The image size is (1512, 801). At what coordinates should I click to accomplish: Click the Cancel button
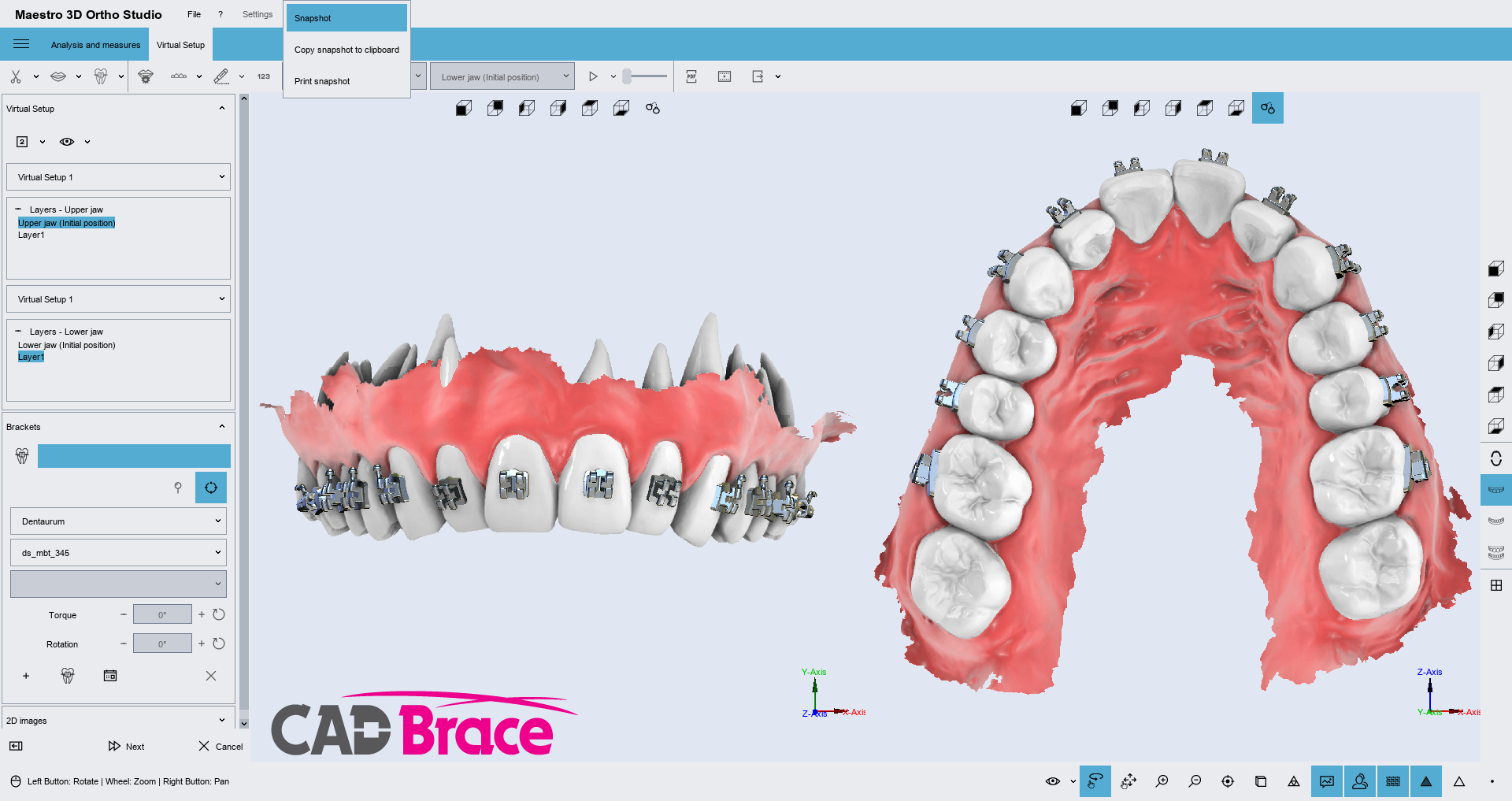[x=220, y=746]
